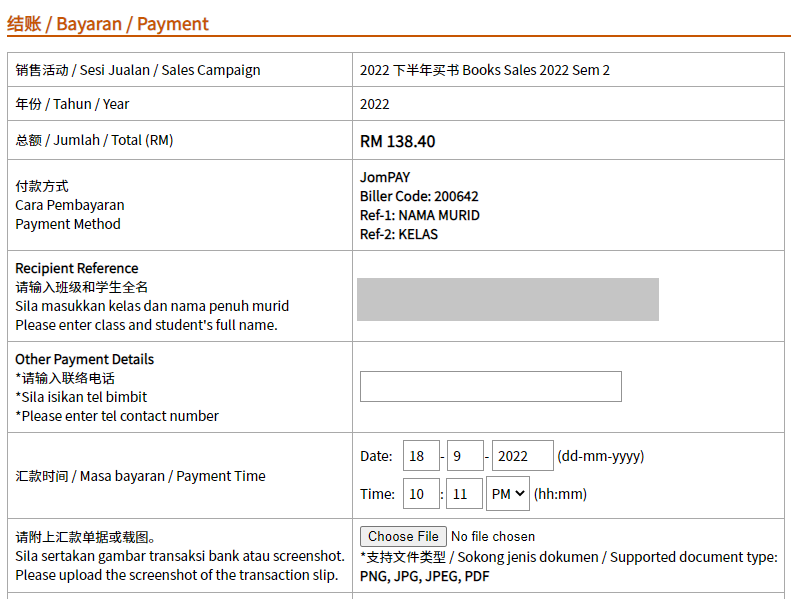Screen dimensions: 791x599
Task: Select the hour field showing 10
Action: [421, 494]
